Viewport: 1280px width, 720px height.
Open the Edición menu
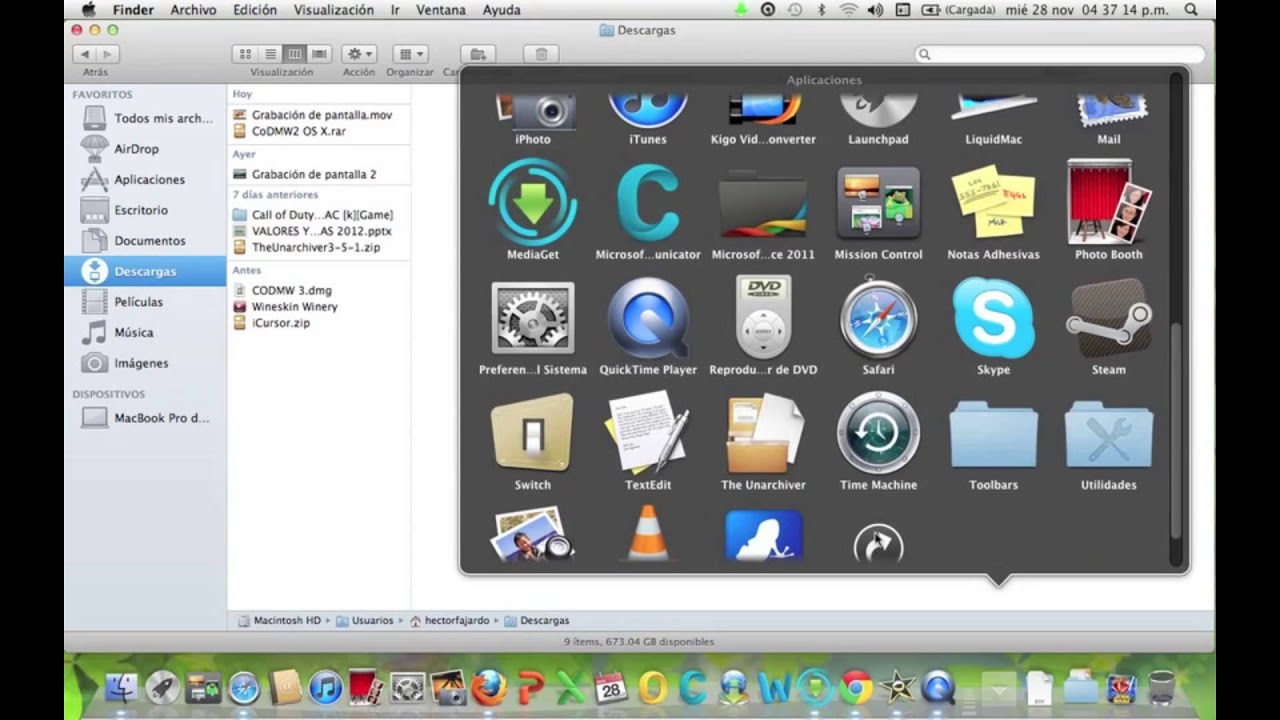[255, 10]
